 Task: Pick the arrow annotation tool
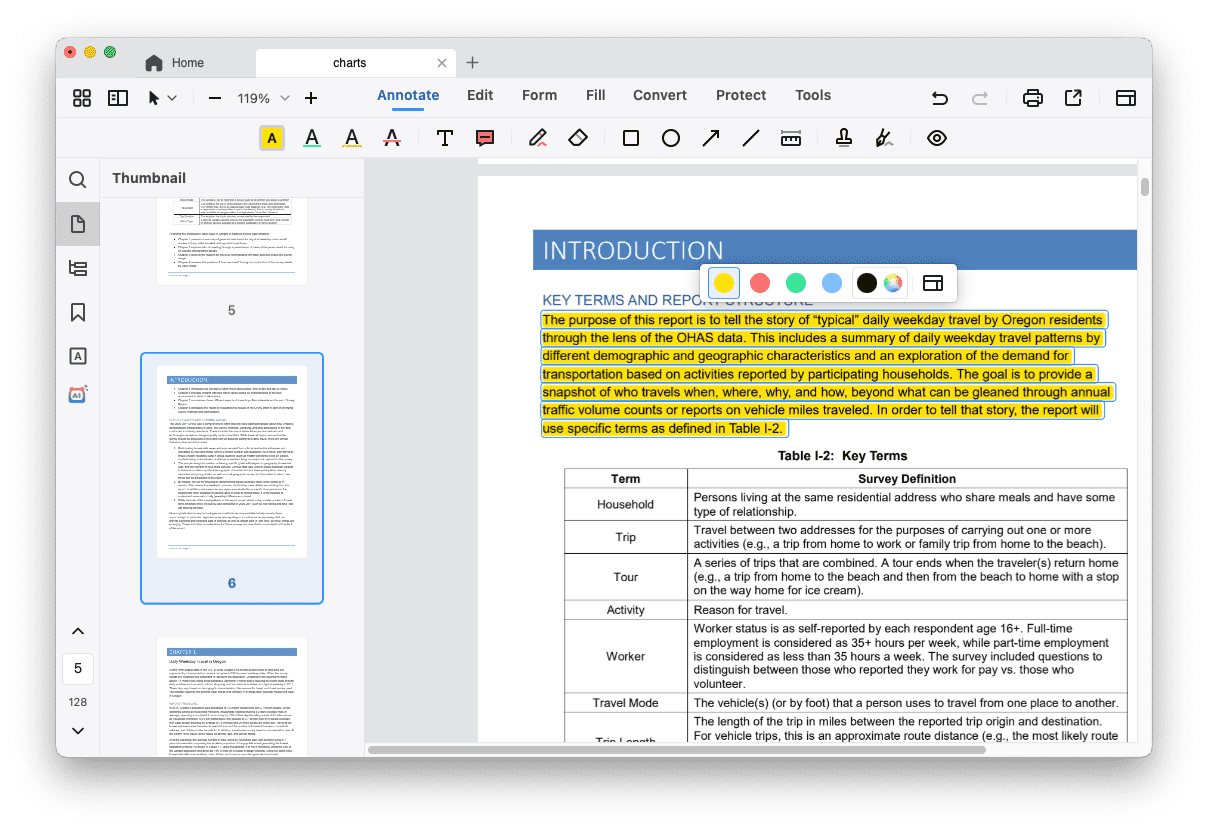point(711,138)
